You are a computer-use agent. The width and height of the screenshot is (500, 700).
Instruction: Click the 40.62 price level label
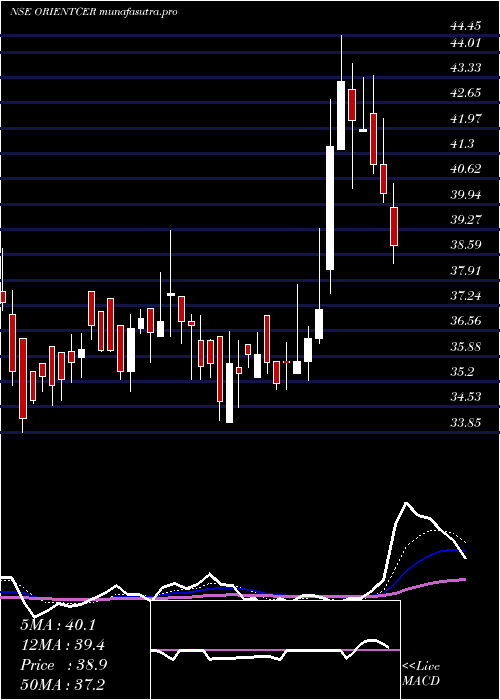[x=466, y=169]
